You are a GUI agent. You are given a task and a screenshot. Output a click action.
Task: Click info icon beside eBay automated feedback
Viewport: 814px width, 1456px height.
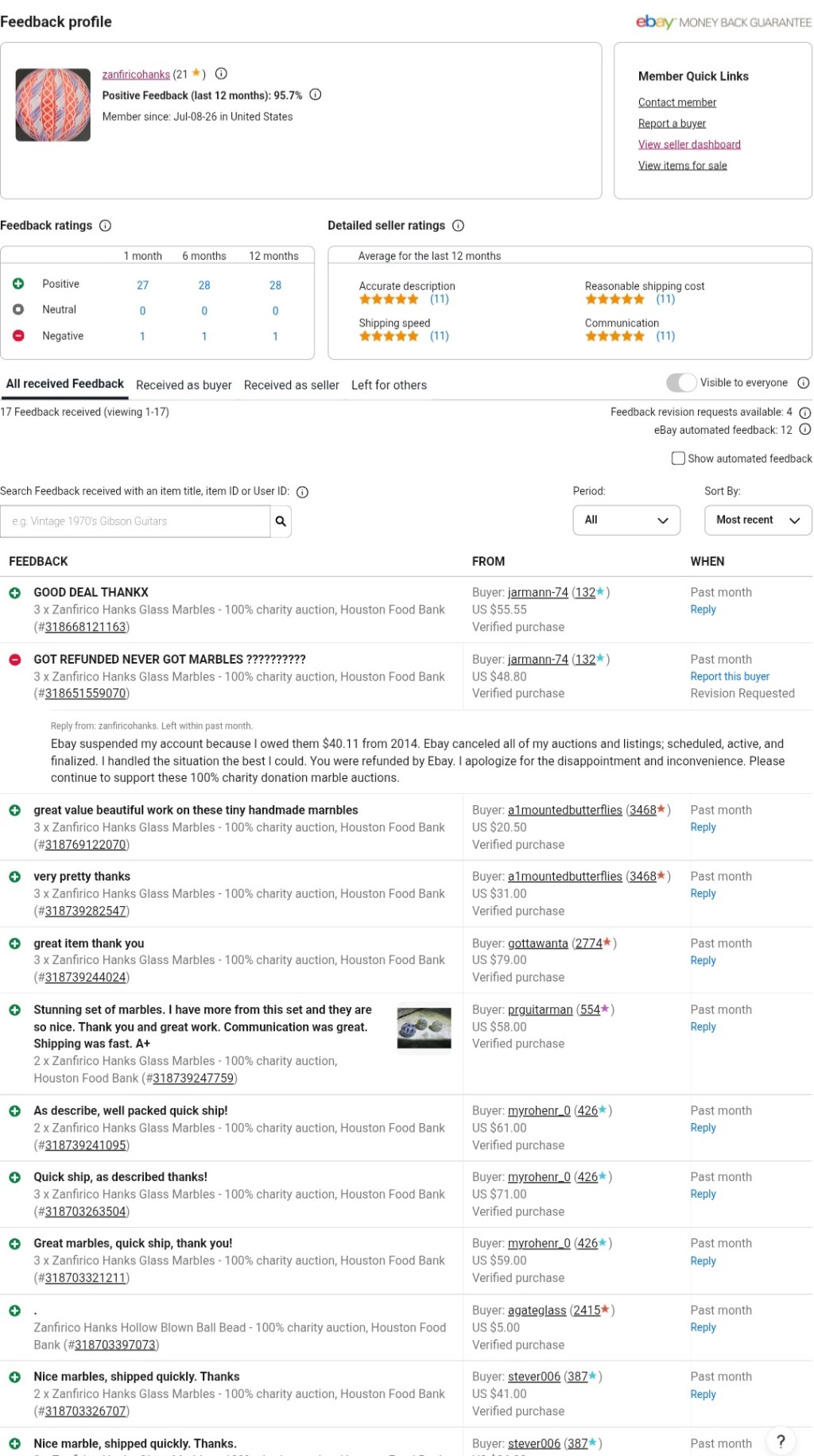(804, 430)
